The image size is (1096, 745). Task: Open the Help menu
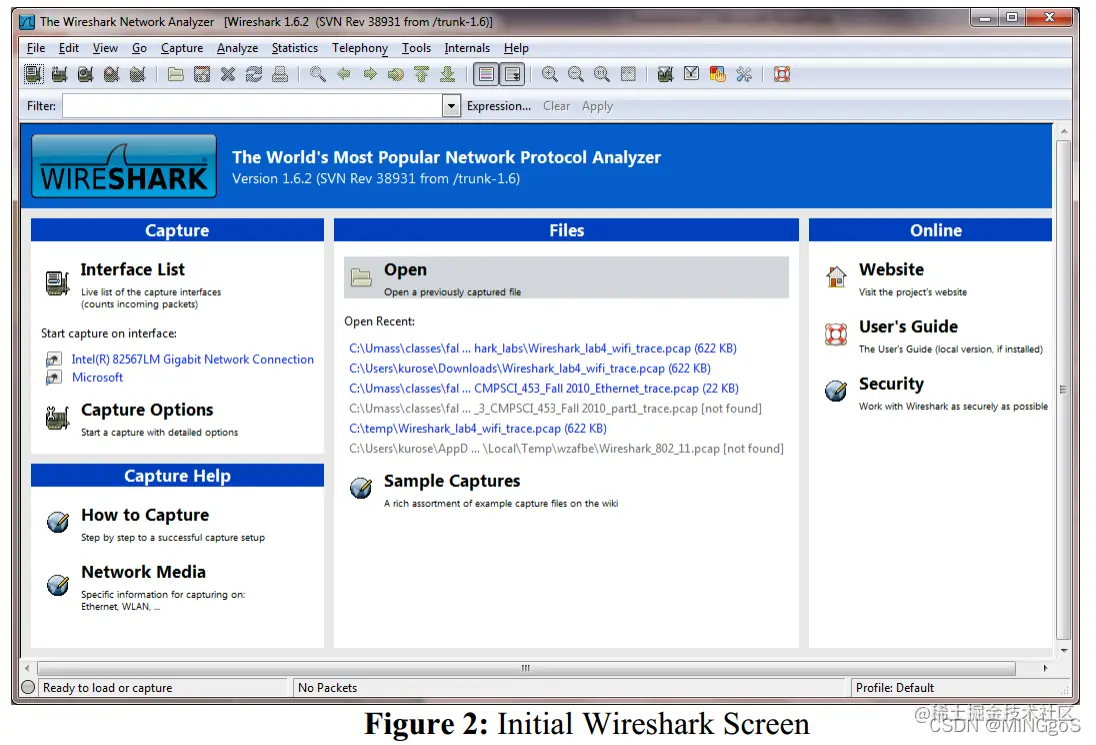516,48
